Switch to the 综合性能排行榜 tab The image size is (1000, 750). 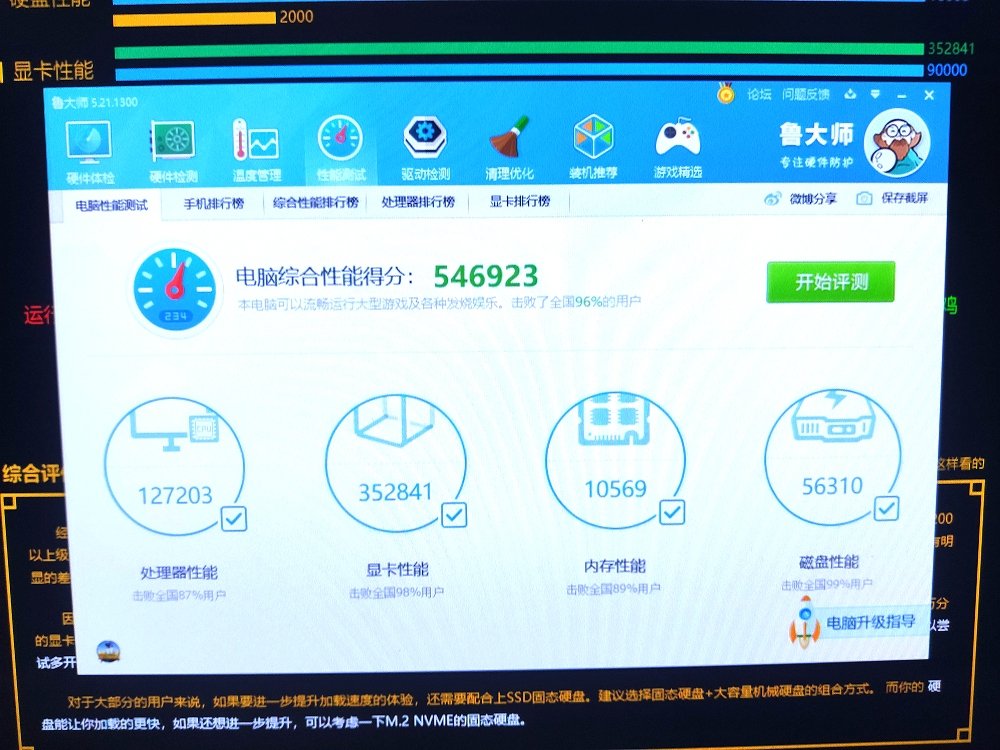316,203
